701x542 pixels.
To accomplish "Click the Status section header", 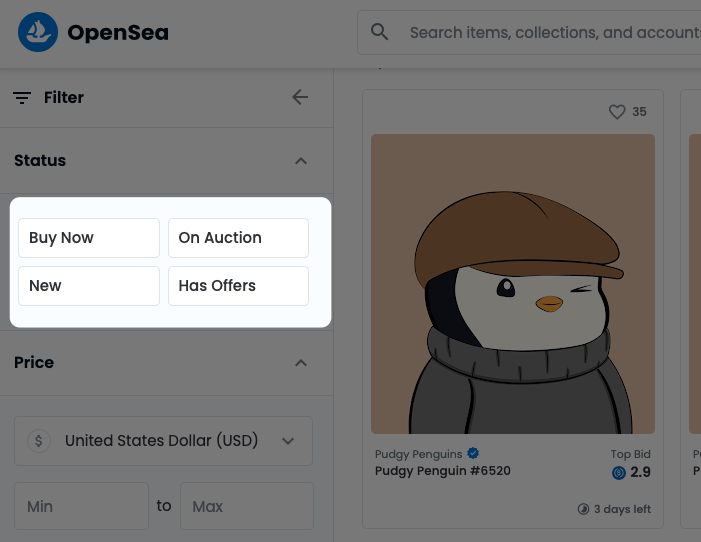I will tap(166, 161).
